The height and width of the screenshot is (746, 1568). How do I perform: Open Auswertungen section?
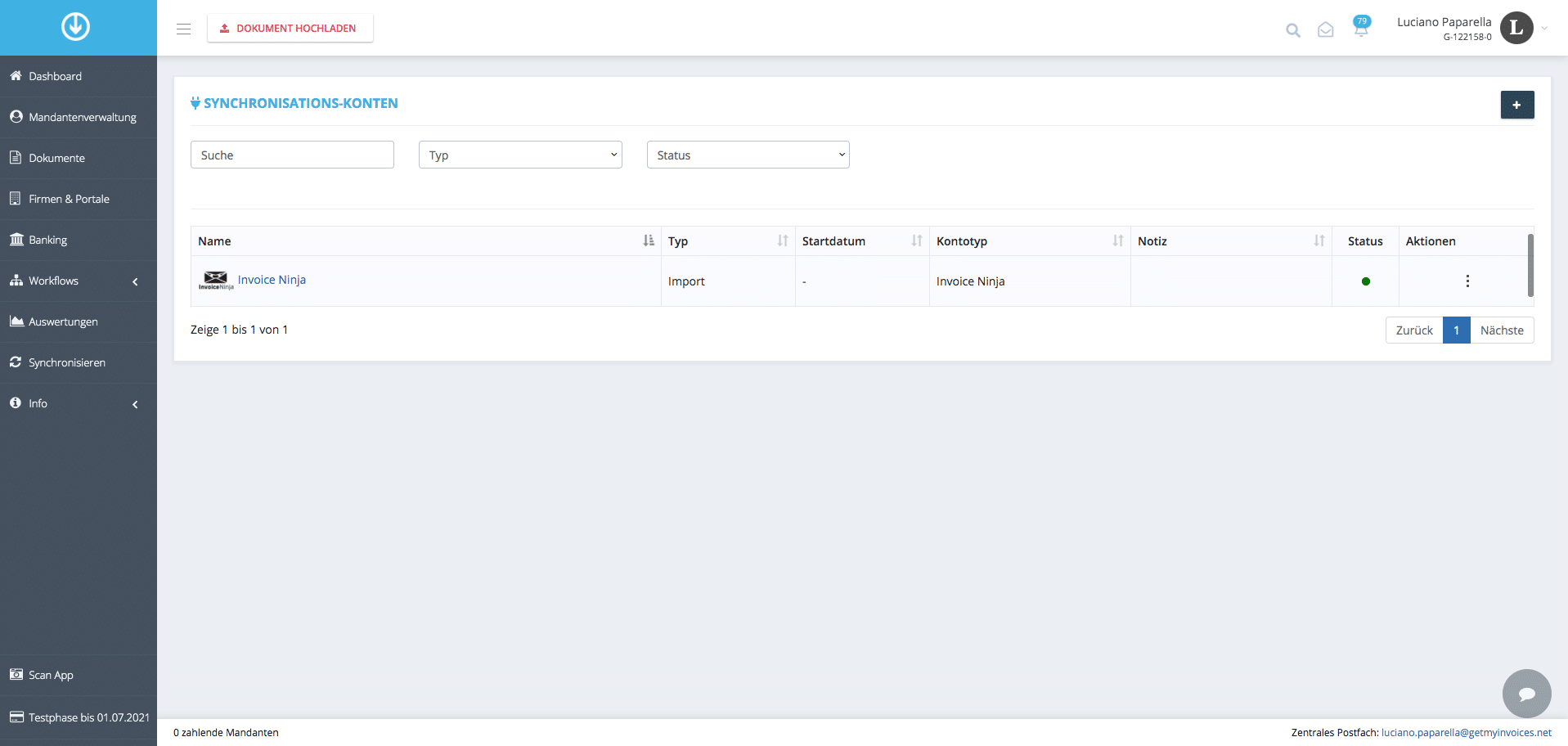pyautogui.click(x=78, y=321)
